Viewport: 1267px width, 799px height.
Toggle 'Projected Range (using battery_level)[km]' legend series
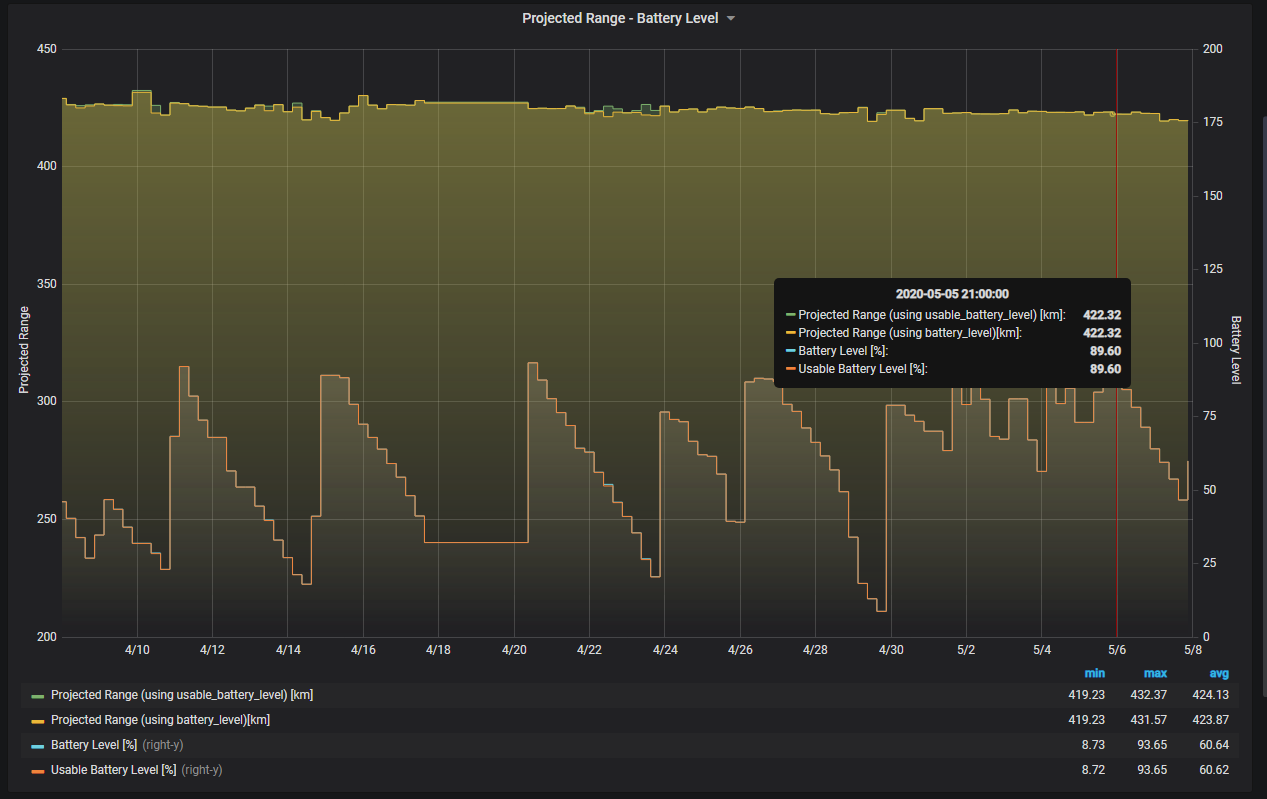pos(160,719)
